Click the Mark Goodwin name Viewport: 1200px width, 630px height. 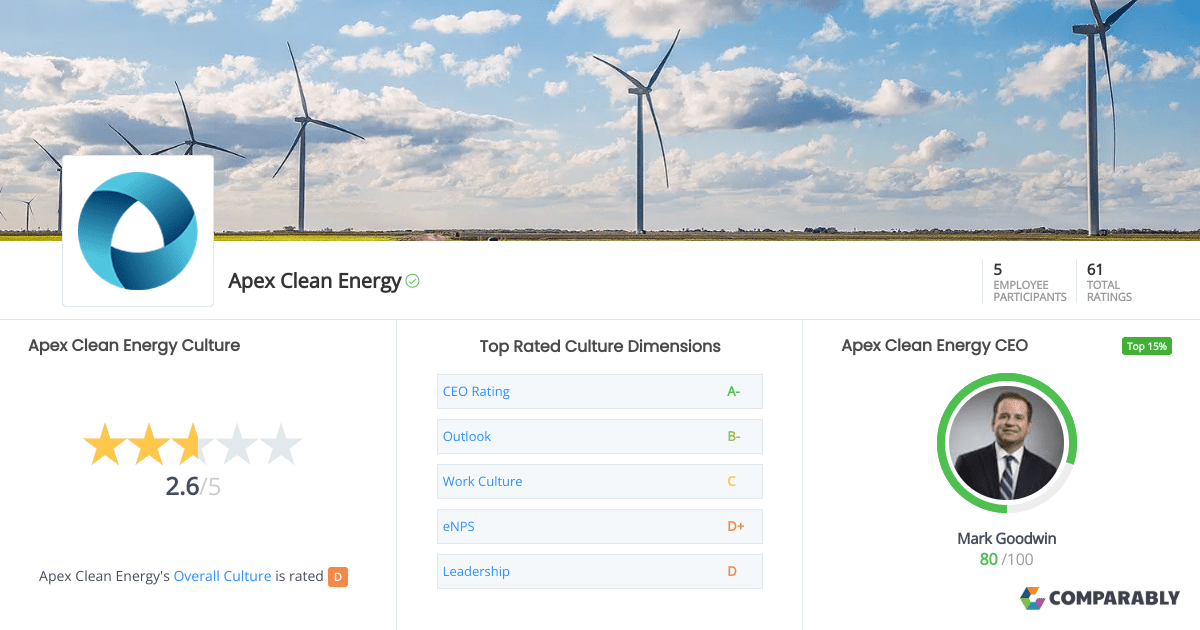(1006, 539)
